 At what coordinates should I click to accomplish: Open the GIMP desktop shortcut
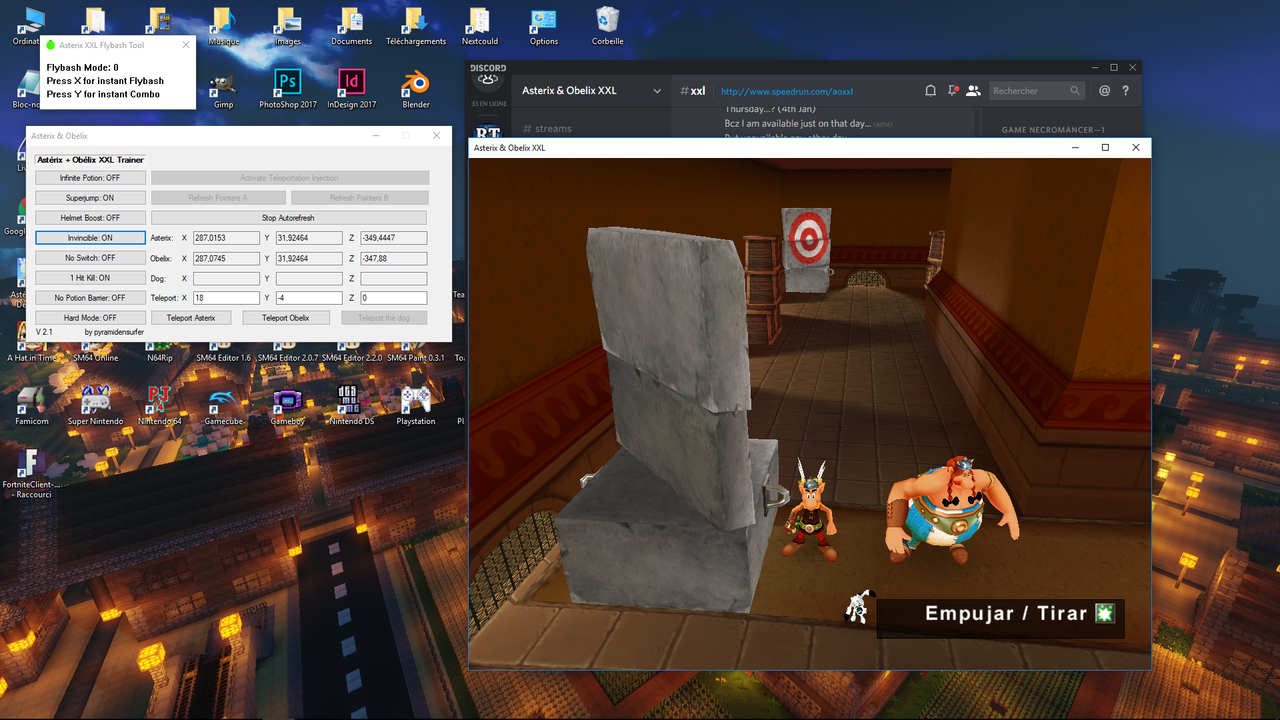(223, 88)
